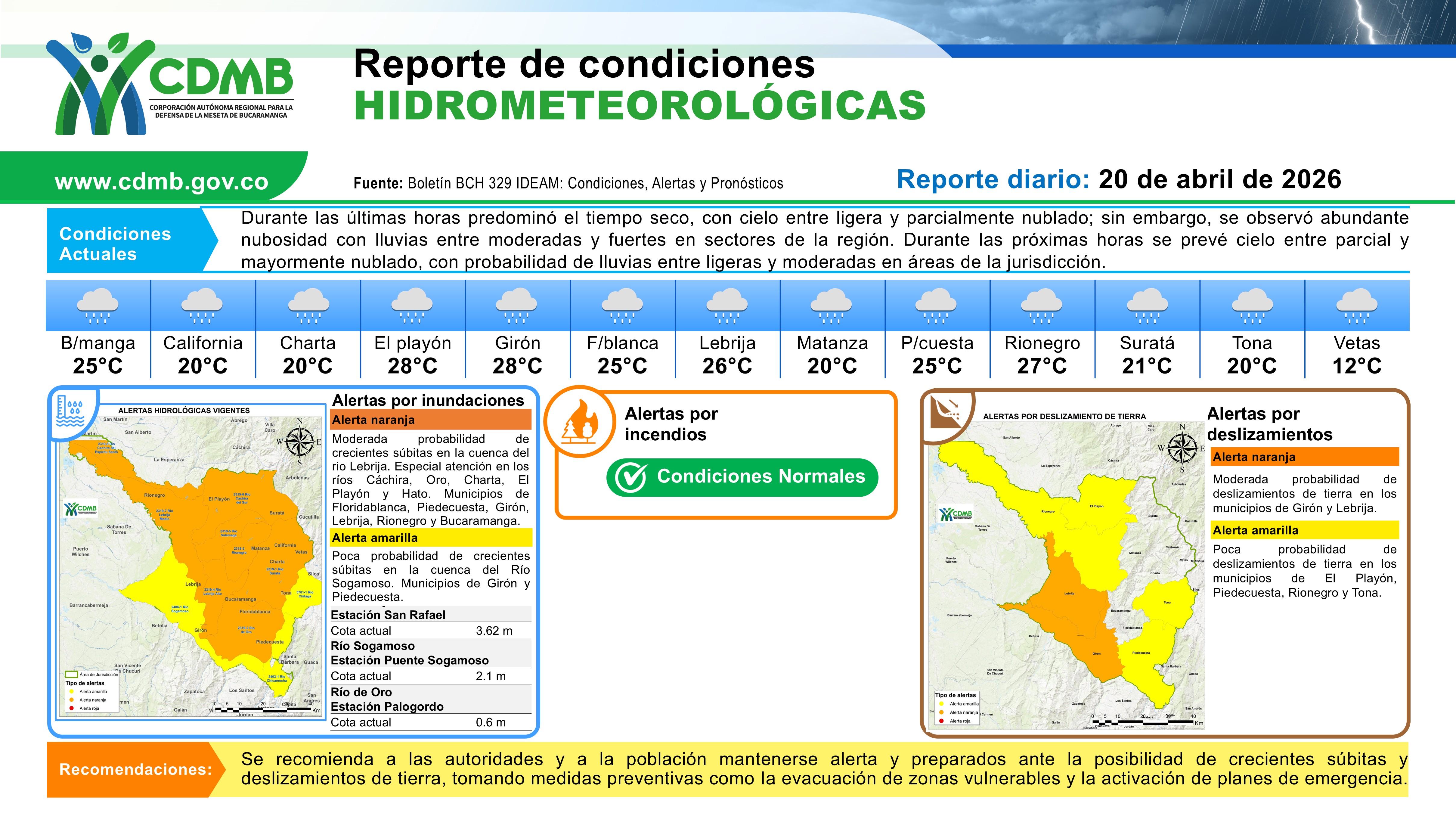Click the Estación Palogordo cota value 0.6 m

pos(490,722)
